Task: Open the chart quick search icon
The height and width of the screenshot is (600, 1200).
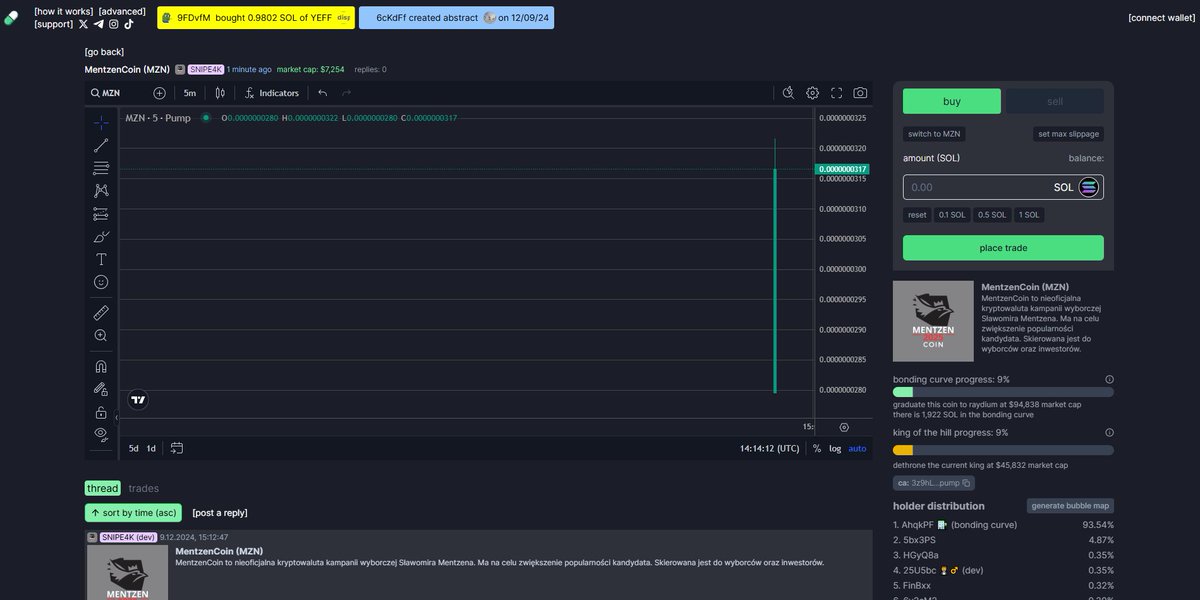Action: pos(788,93)
